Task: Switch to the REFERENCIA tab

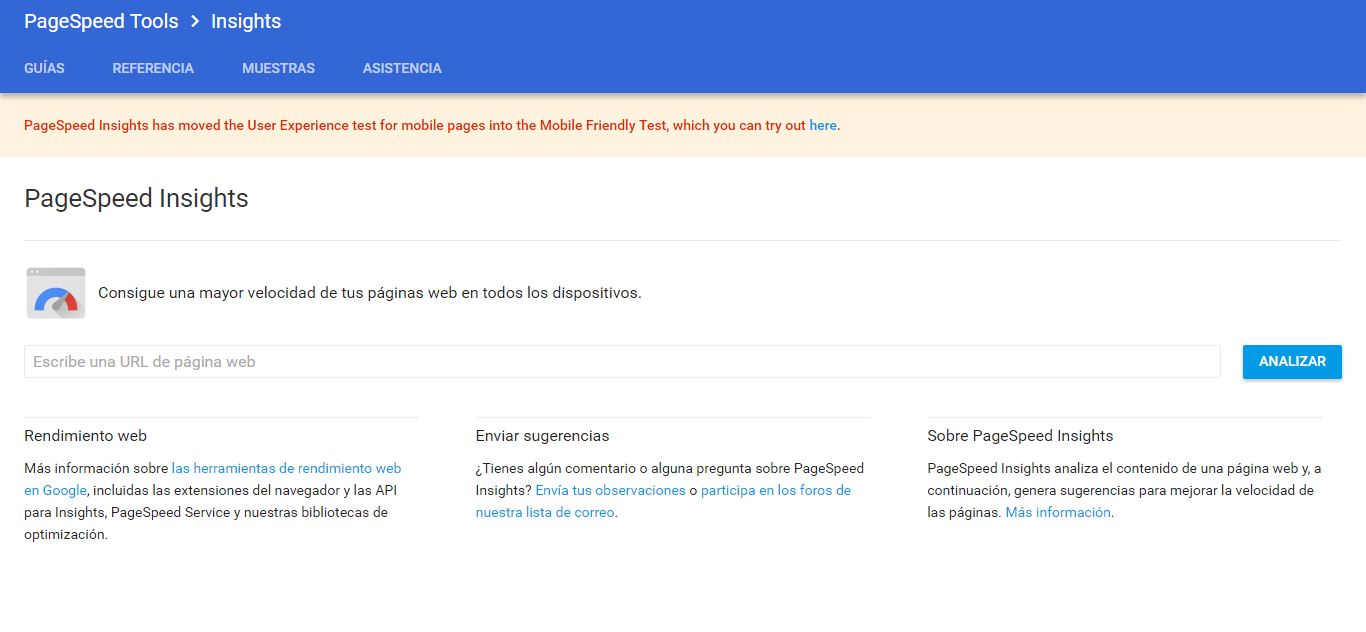Action: click(153, 68)
